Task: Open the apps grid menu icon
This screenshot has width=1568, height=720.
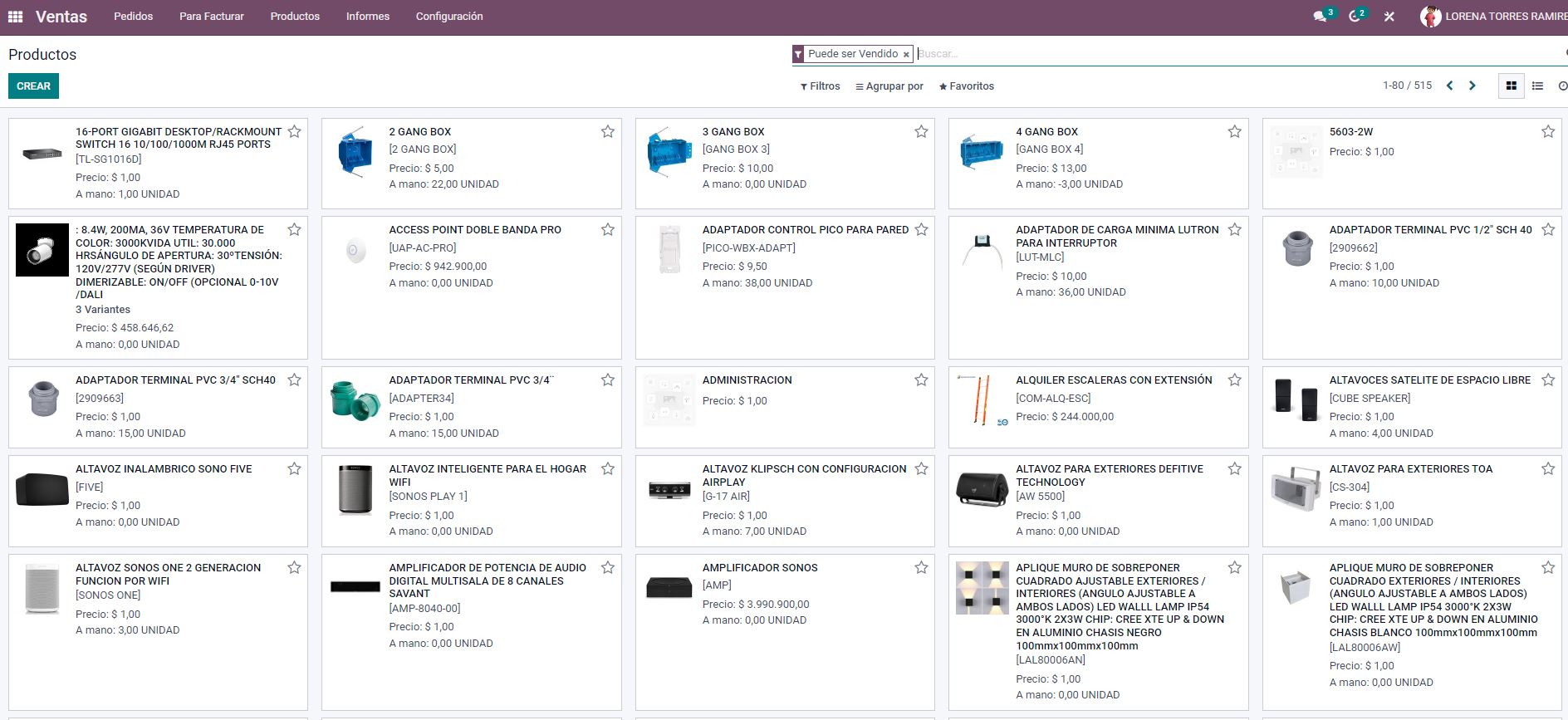Action: coord(15,17)
